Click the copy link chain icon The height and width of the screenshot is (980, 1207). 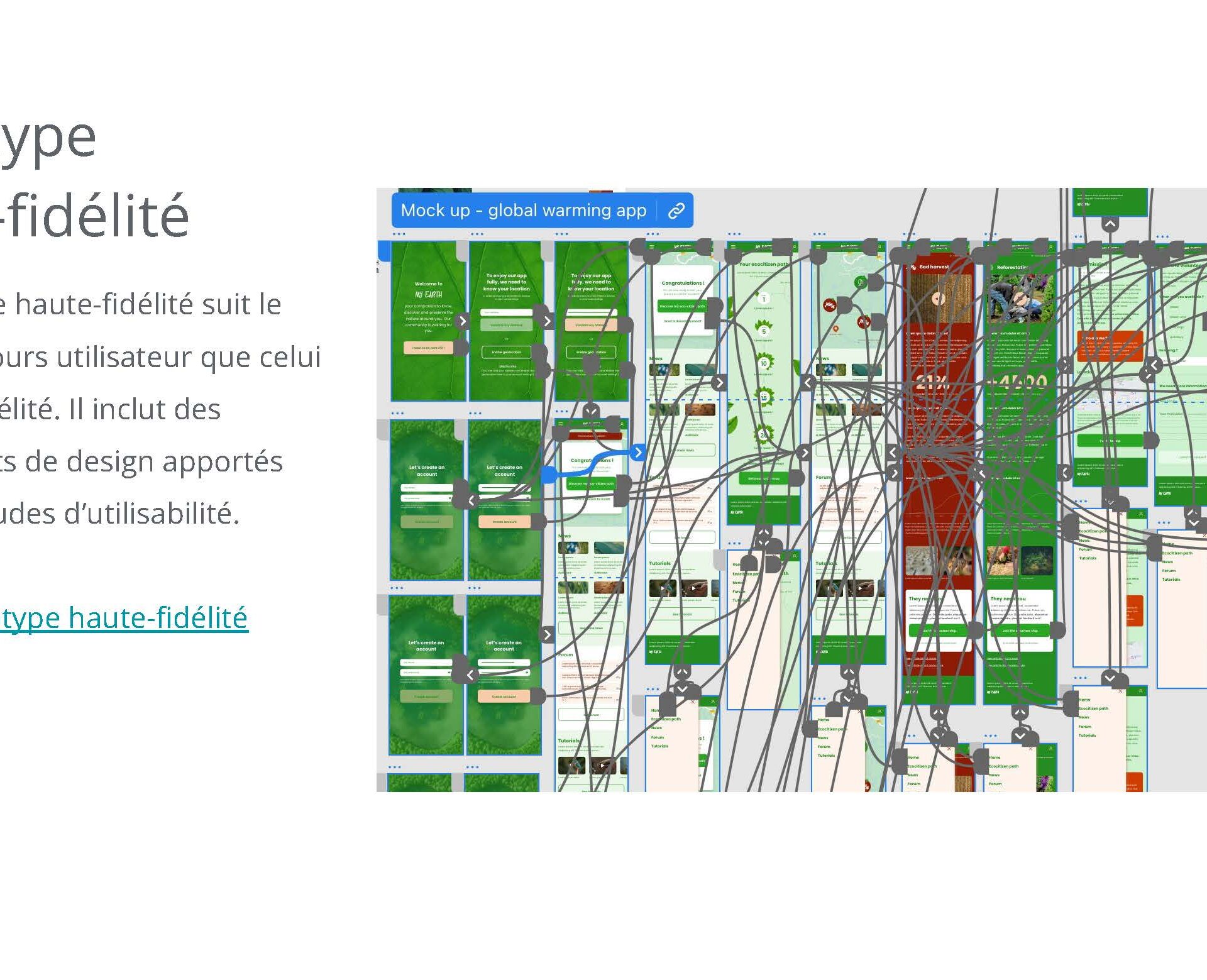coord(676,211)
